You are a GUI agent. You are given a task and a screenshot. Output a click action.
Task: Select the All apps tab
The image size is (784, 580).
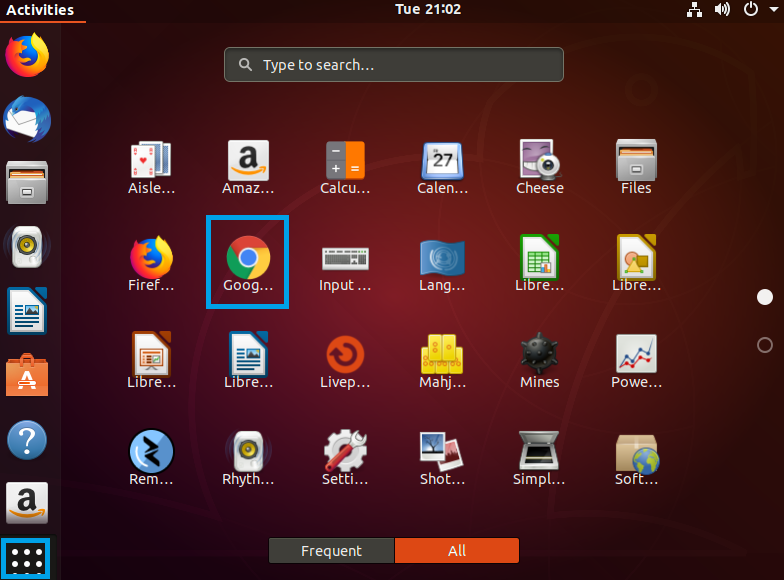tap(457, 550)
